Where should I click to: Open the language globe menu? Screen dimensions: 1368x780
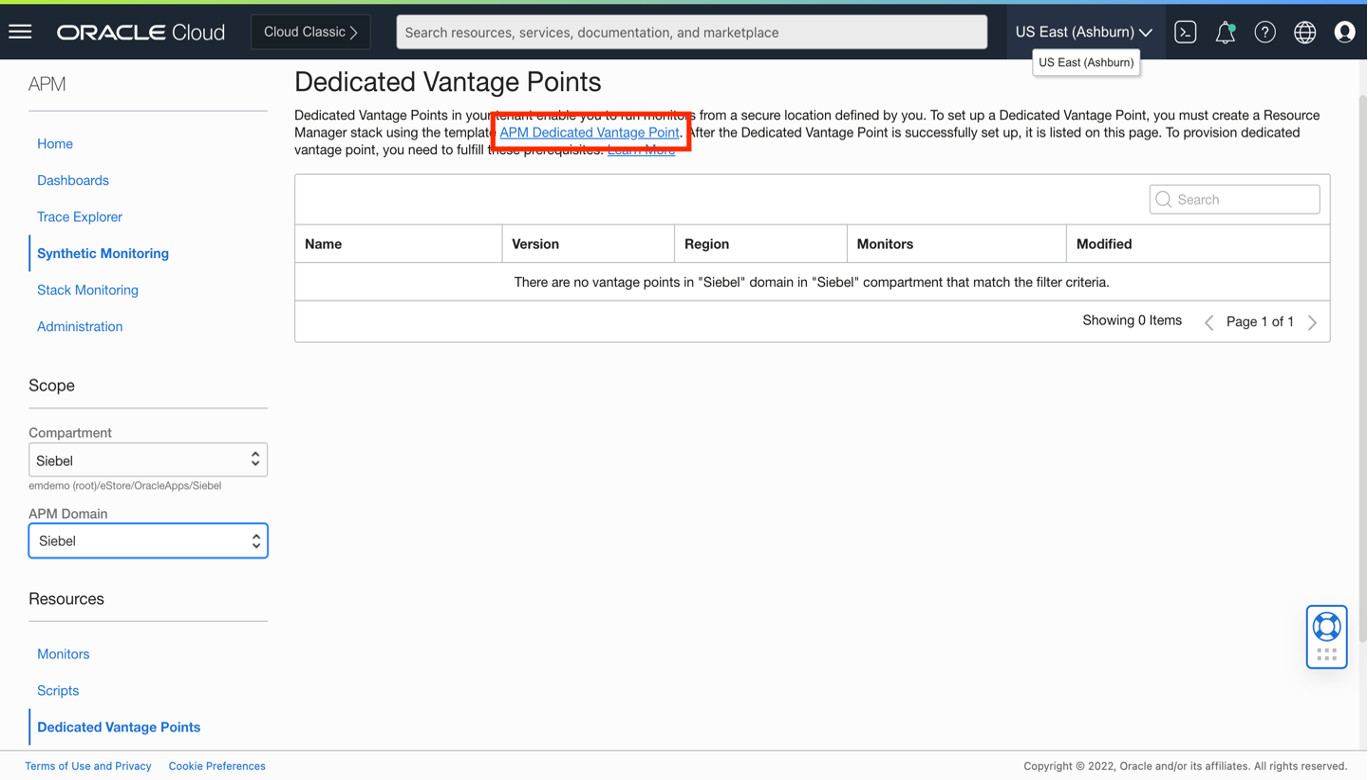coord(1305,32)
